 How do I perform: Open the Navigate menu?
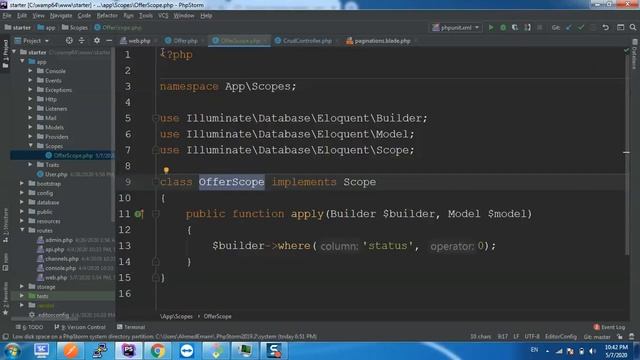click(x=61, y=16)
